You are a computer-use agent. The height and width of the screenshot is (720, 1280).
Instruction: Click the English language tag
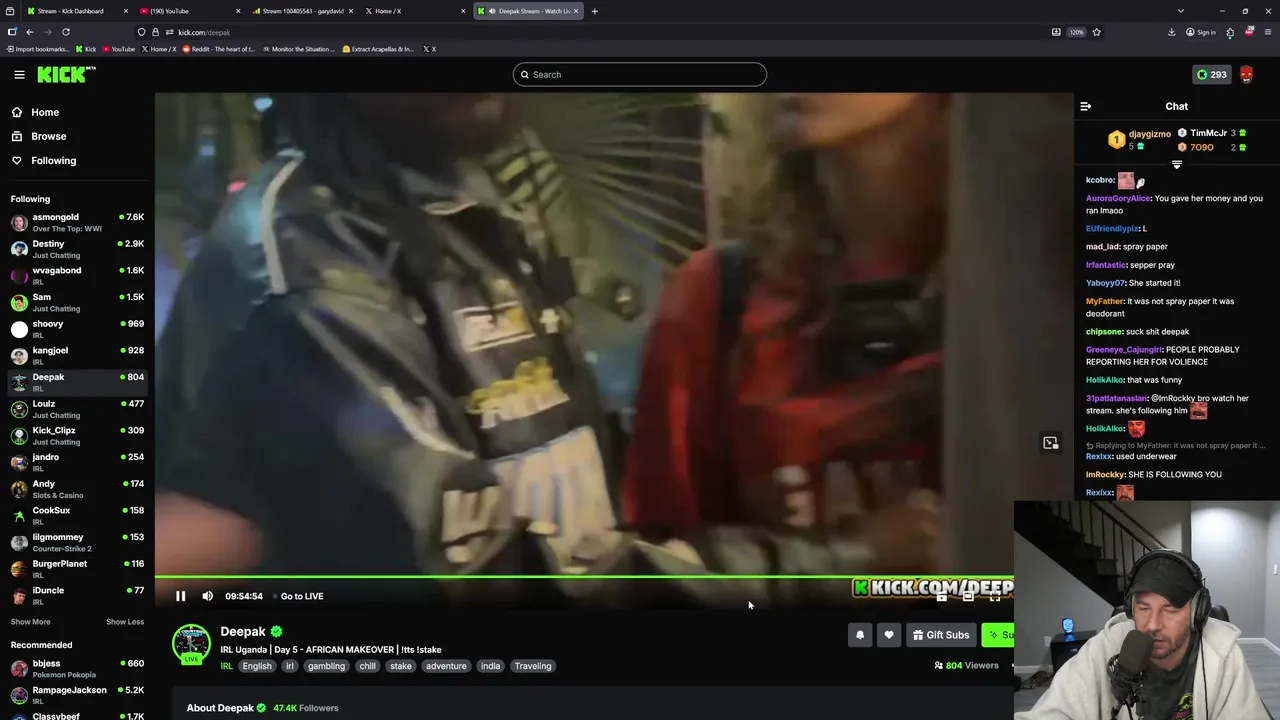click(x=257, y=666)
